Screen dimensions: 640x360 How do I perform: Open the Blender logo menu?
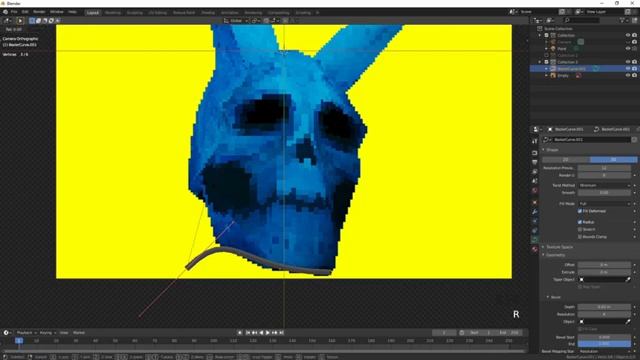pos(5,12)
